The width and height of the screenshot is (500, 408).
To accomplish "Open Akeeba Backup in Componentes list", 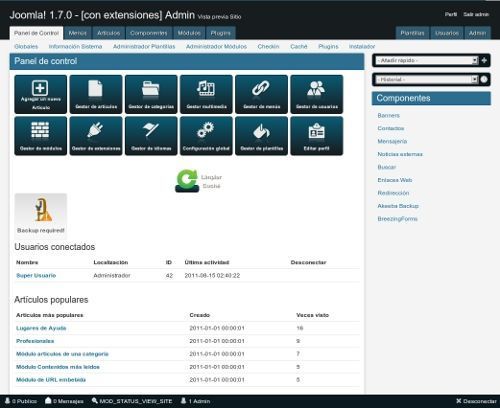I will tap(398, 206).
